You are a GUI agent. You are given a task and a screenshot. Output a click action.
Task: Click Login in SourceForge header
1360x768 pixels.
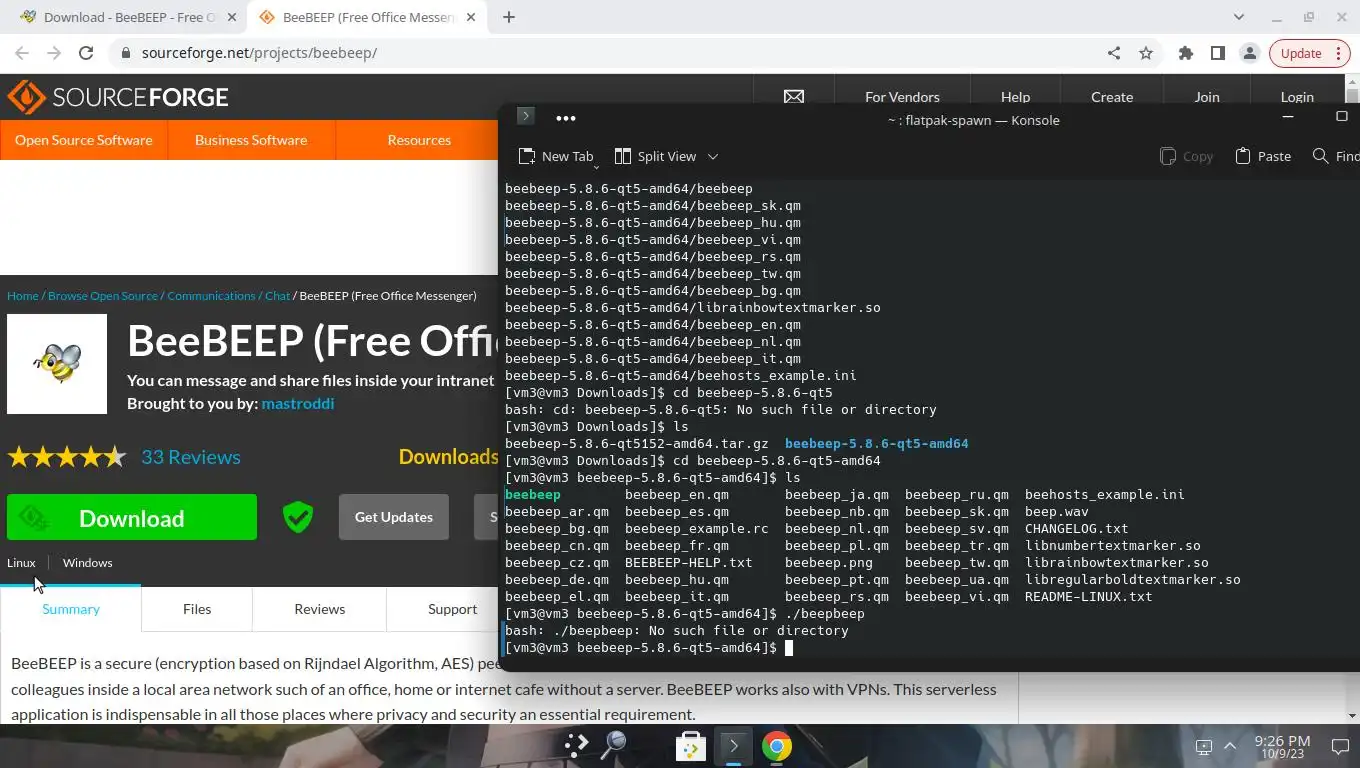[x=1297, y=97]
